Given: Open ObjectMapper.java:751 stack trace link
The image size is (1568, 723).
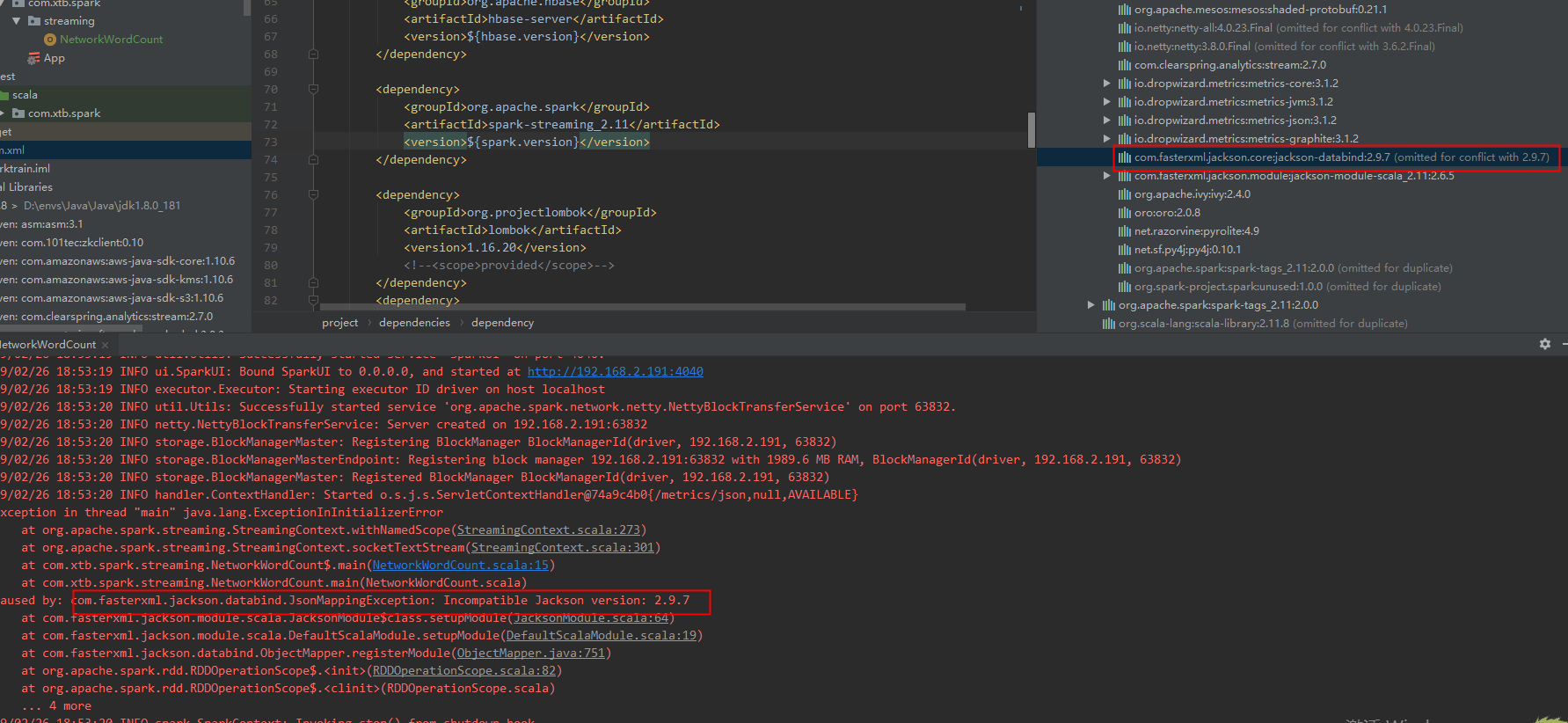Looking at the screenshot, I should click(530, 654).
